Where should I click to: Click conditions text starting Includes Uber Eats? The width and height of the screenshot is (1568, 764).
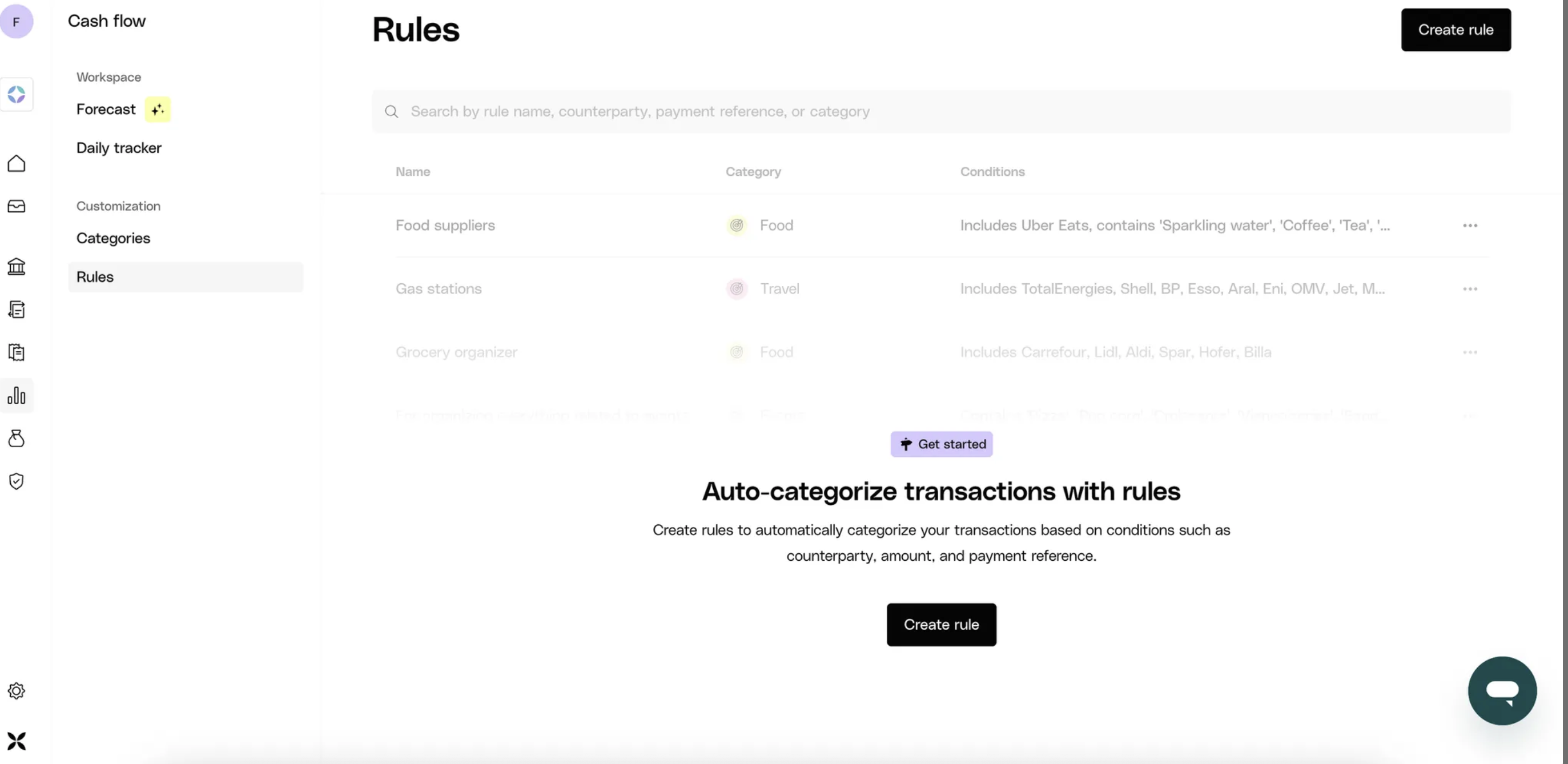1175,225
